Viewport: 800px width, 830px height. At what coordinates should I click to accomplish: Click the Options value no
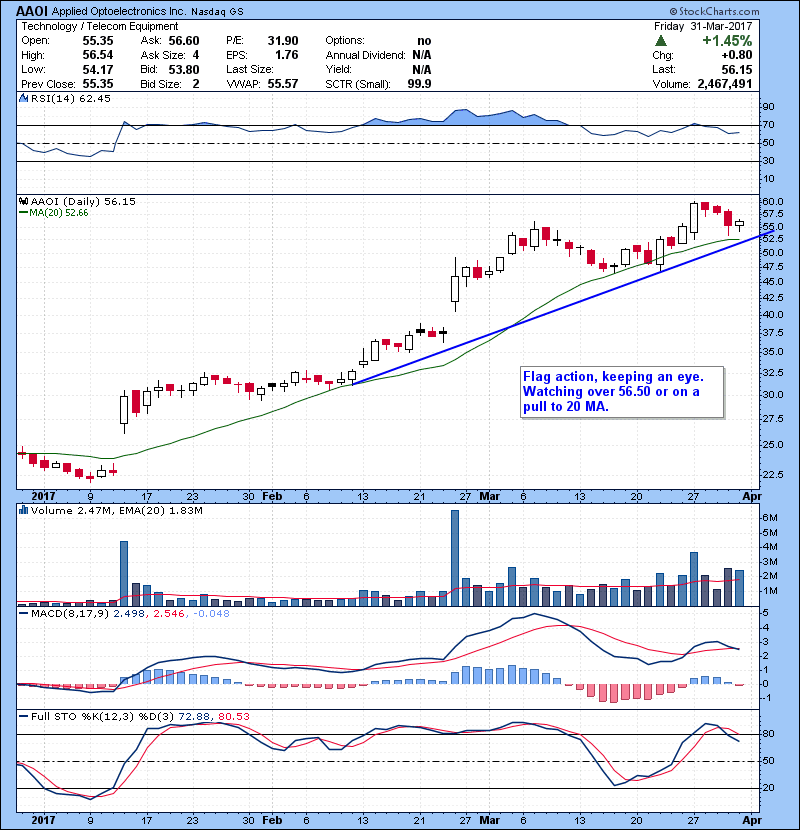coord(424,41)
